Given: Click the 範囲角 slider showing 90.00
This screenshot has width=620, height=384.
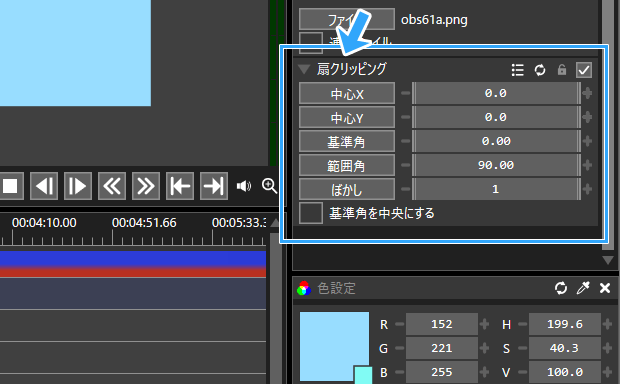Looking at the screenshot, I should 496,165.
